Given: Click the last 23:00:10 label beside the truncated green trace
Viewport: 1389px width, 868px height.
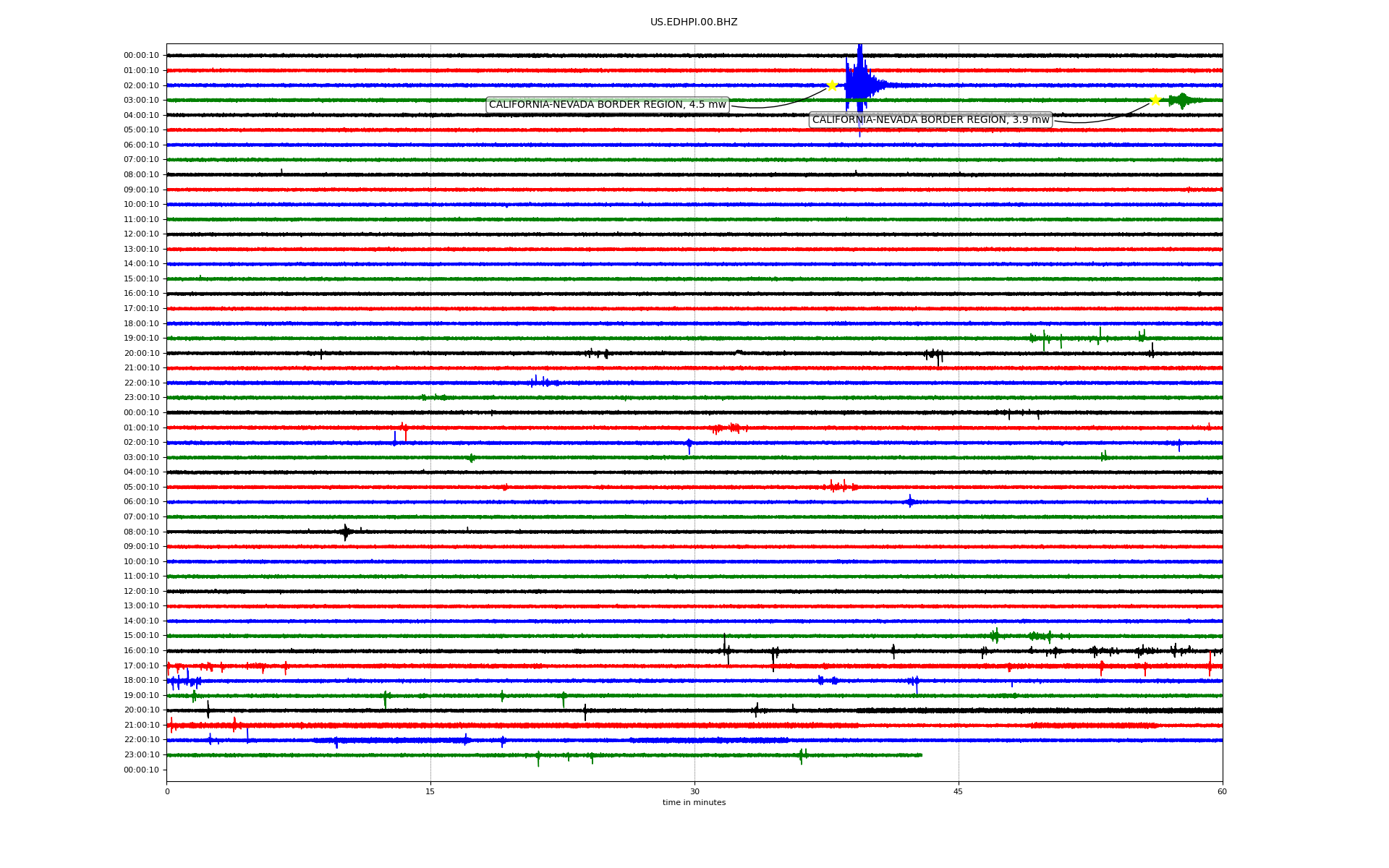Looking at the screenshot, I should click(141, 755).
